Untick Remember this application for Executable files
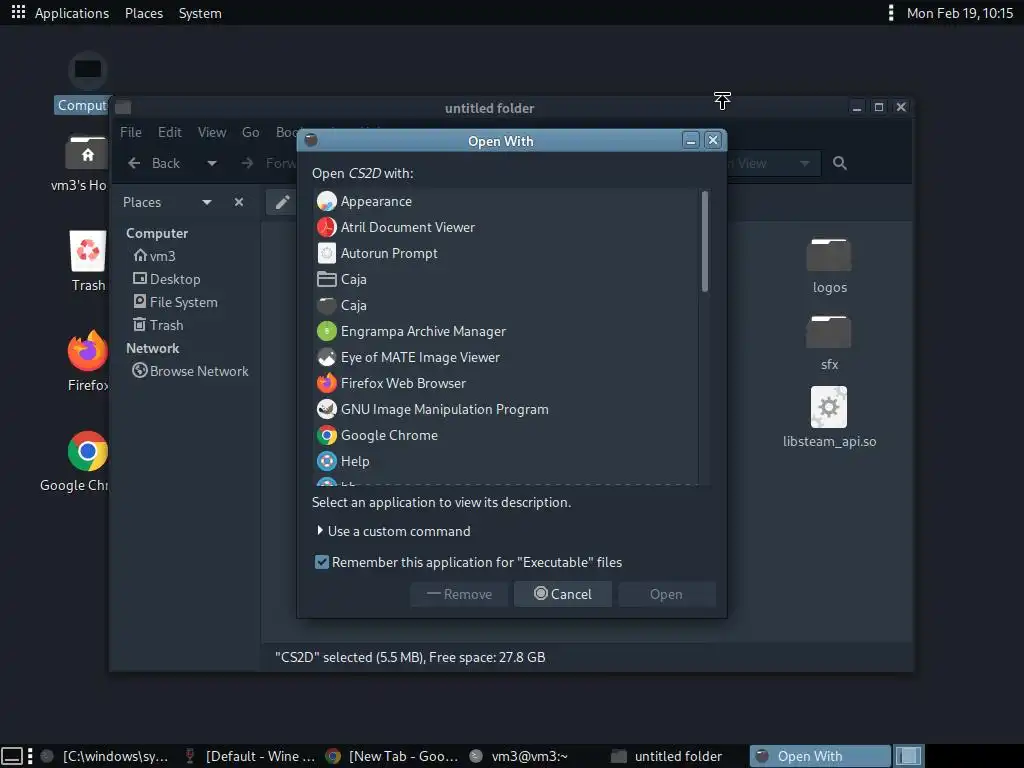Screen dimensions: 1024x768 (x=322, y=562)
